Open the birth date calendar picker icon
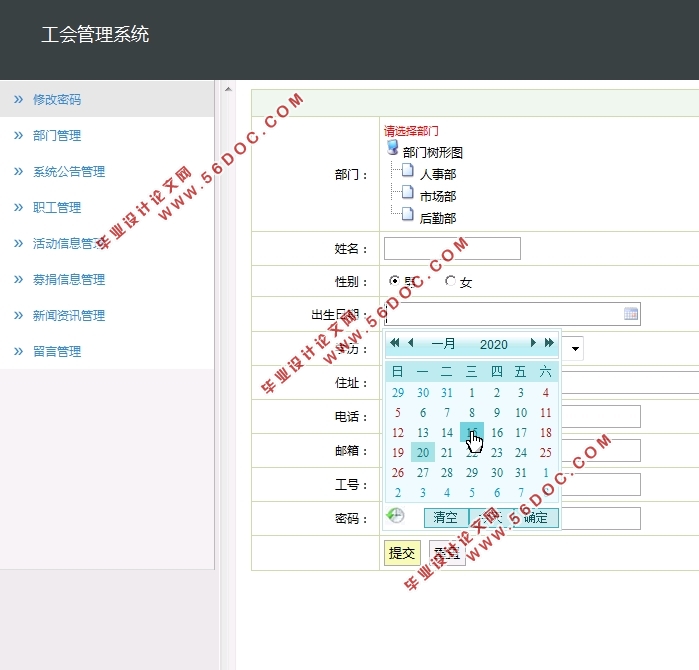Screen dimensions: 699x670 coord(631,314)
